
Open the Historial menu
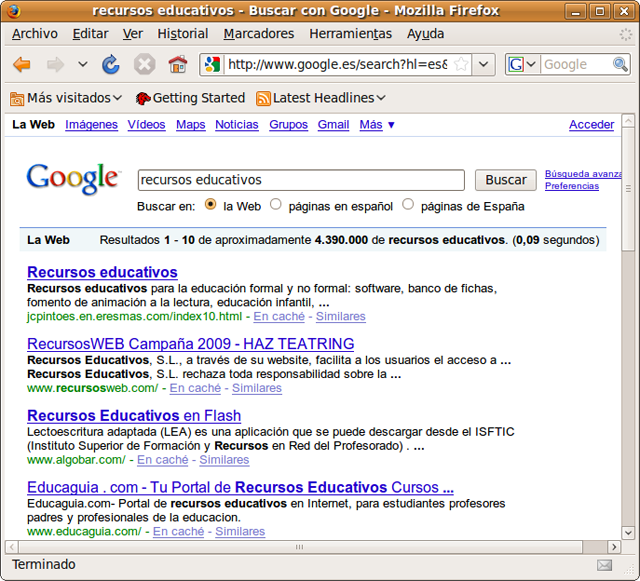click(x=183, y=33)
